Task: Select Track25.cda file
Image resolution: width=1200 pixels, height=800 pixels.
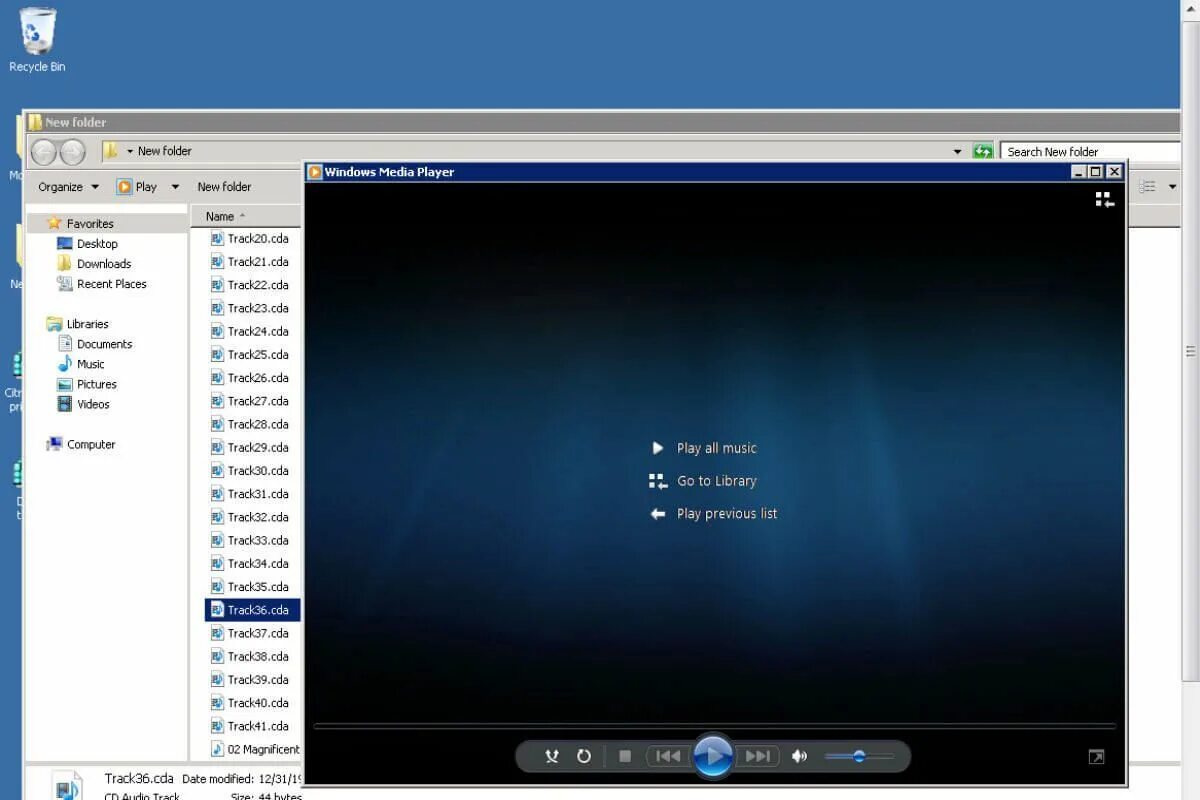Action: click(250, 354)
